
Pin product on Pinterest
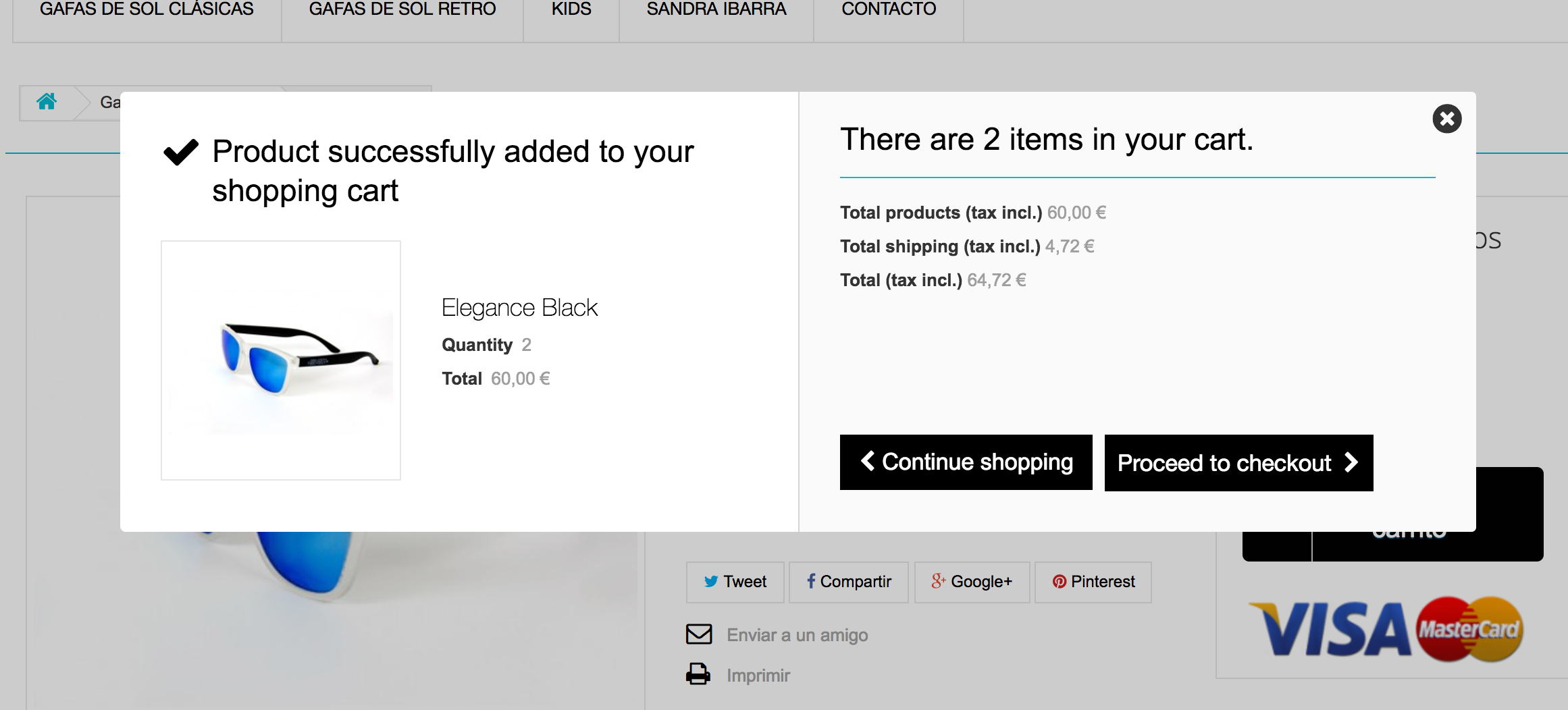tap(1093, 582)
